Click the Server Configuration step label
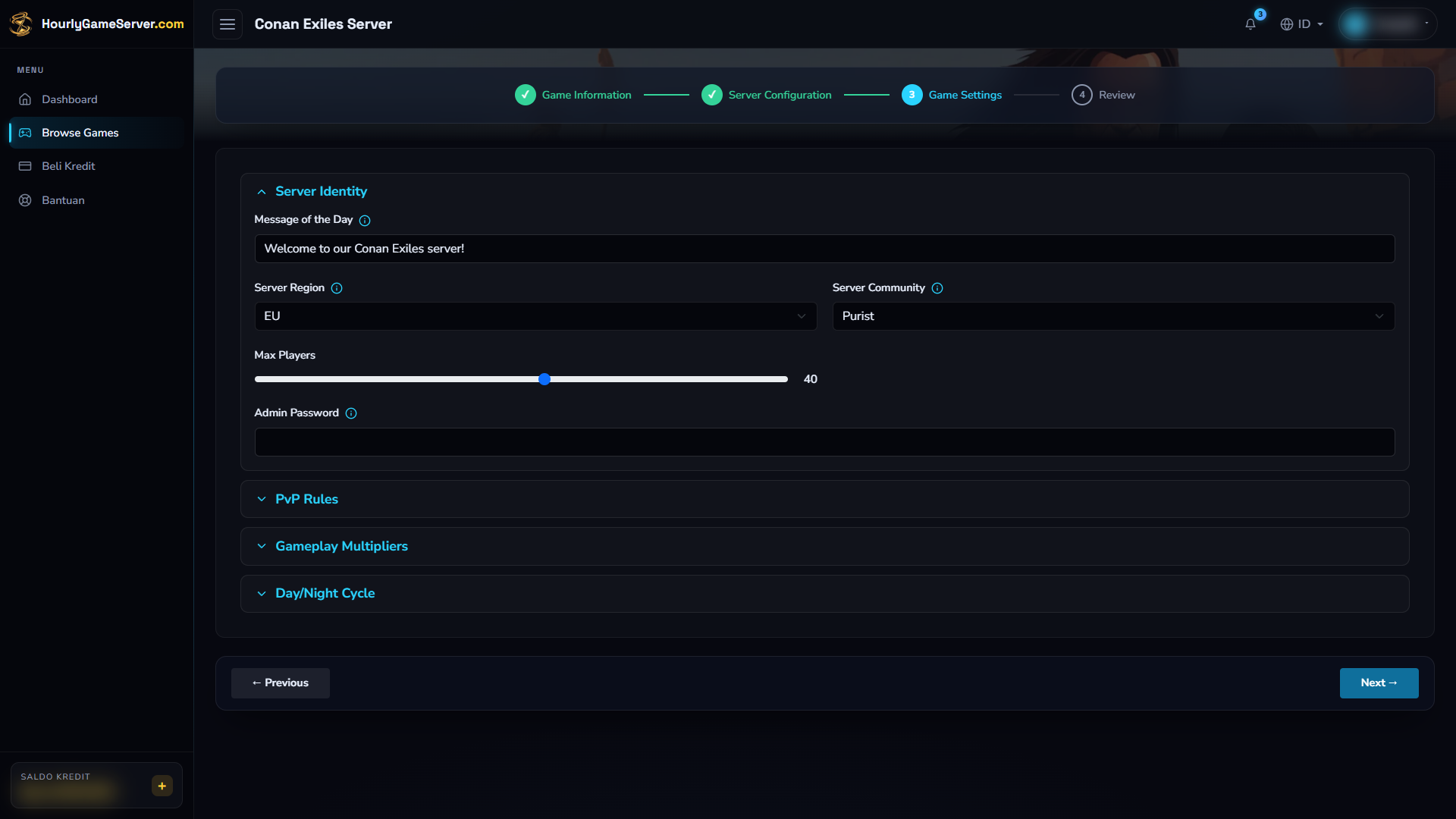This screenshot has height=819, width=1456. click(x=780, y=95)
